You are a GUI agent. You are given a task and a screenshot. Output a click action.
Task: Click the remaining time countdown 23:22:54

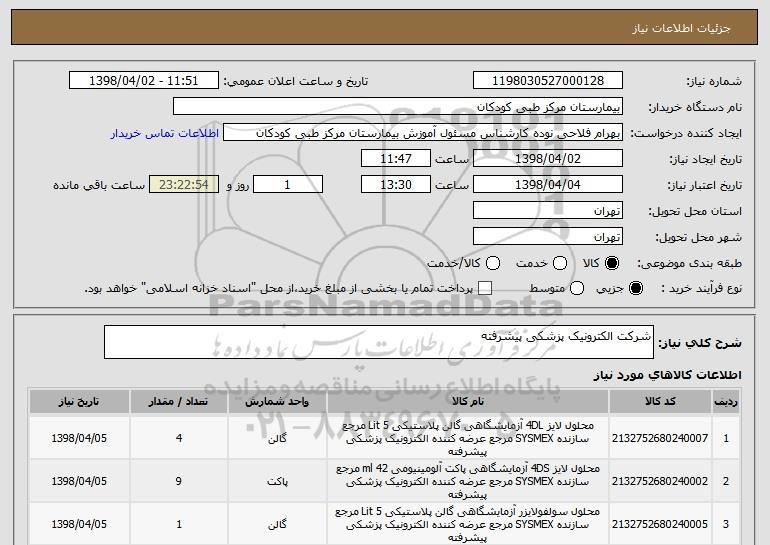pyautogui.click(x=184, y=185)
